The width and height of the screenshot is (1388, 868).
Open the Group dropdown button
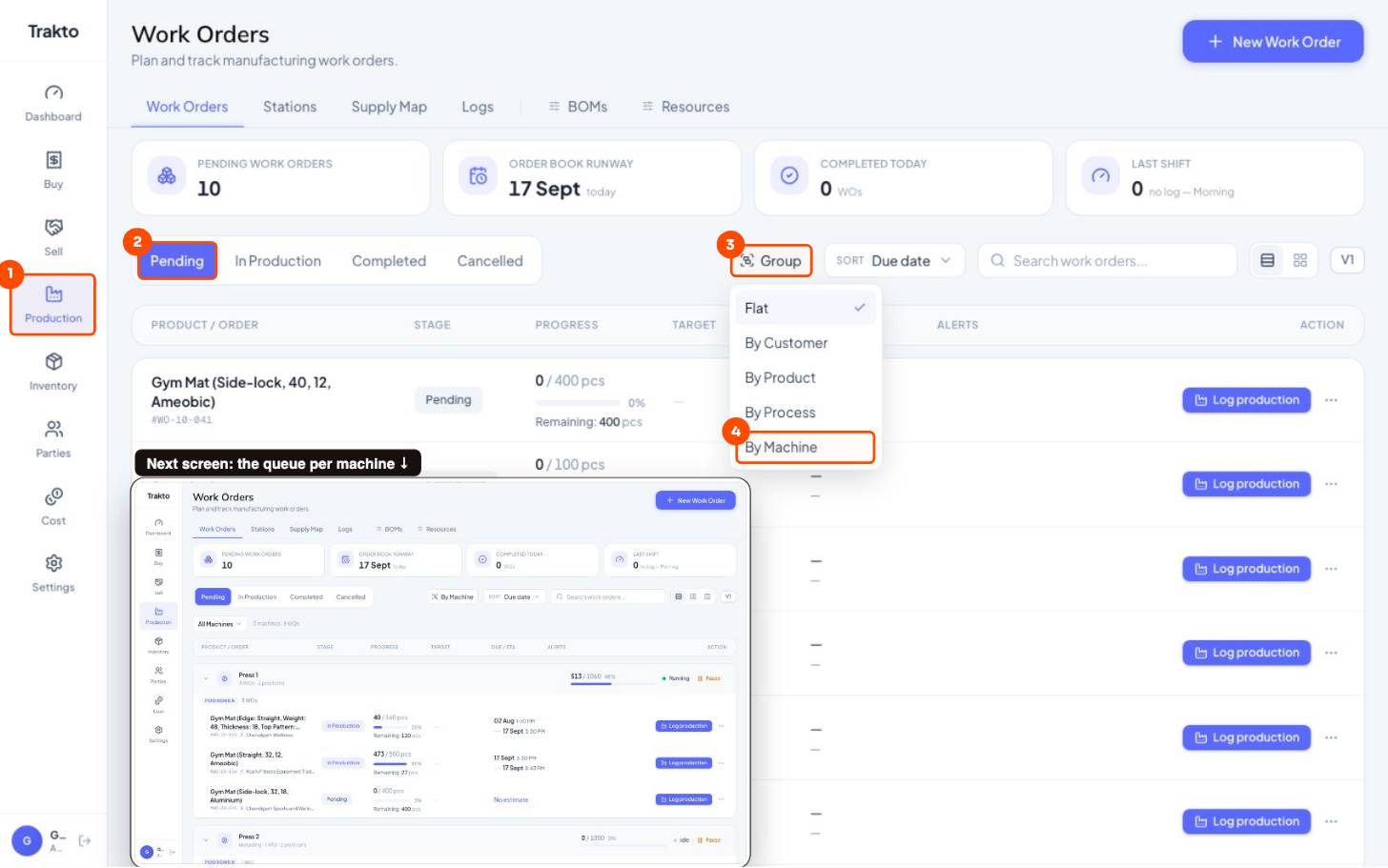pos(771,261)
